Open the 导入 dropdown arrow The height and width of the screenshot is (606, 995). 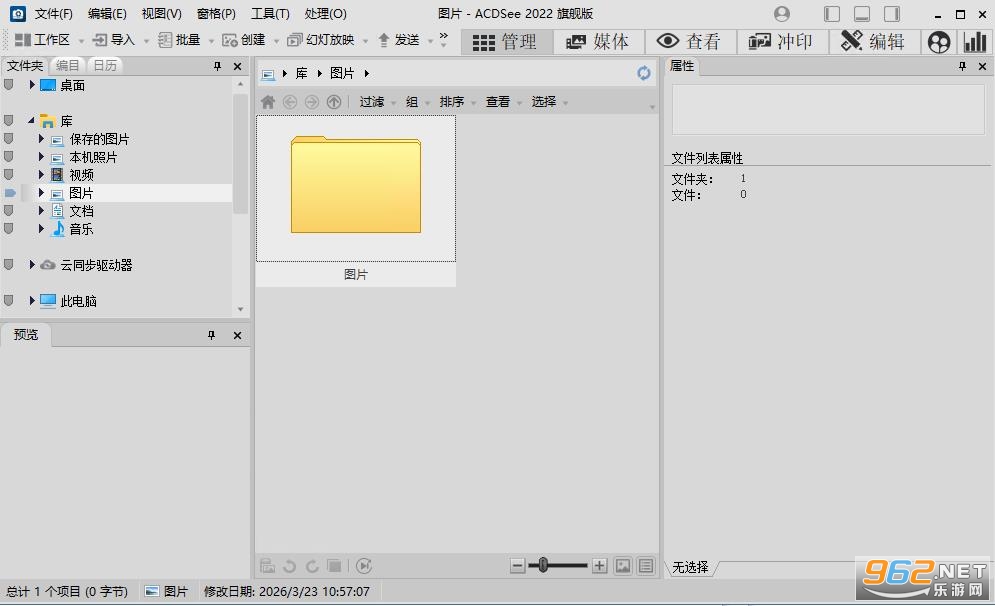coord(147,41)
